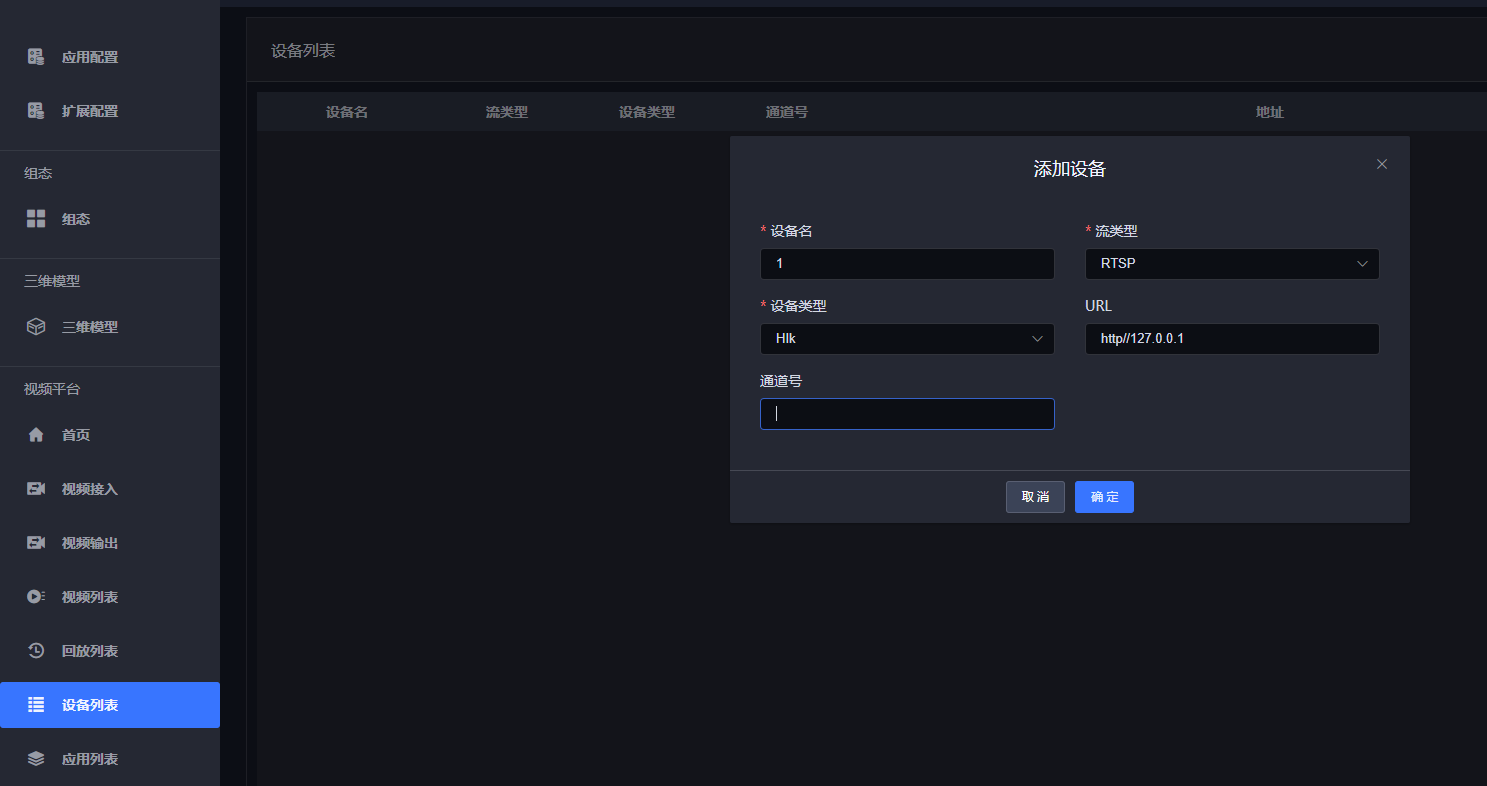Click the 视频列表 play-list icon
1487x786 pixels.
(36, 597)
